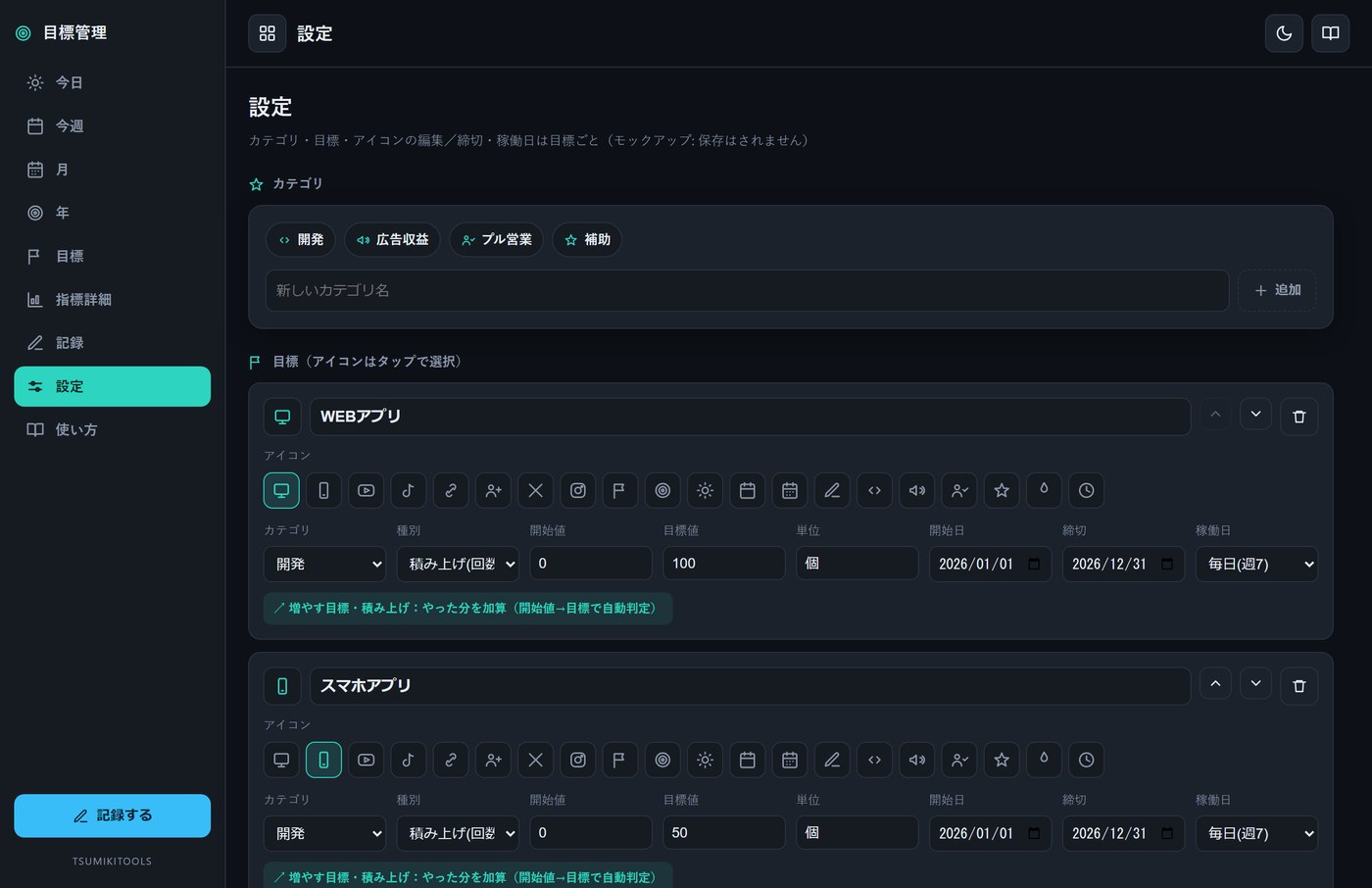The width and height of the screenshot is (1372, 888).
Task: Open 指標詳細 page in sidebar
Action: pyautogui.click(x=112, y=300)
